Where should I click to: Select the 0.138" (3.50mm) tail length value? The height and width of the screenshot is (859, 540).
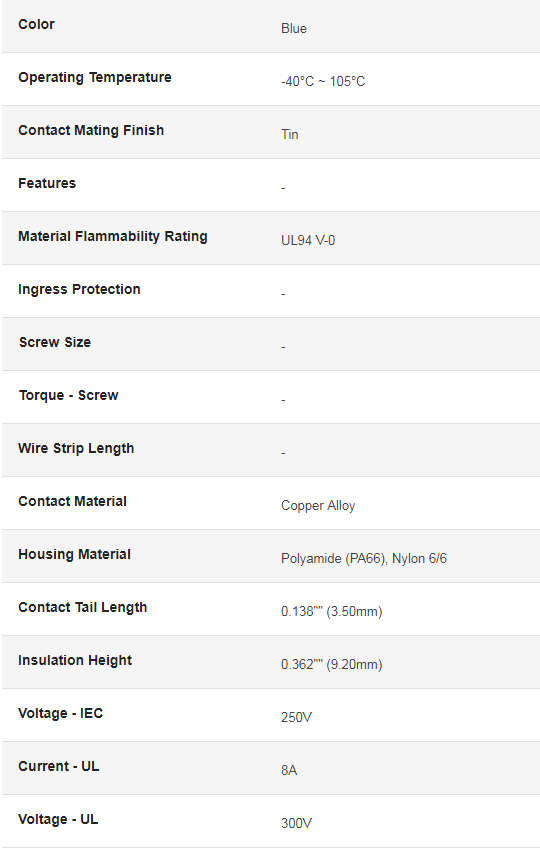331,611
